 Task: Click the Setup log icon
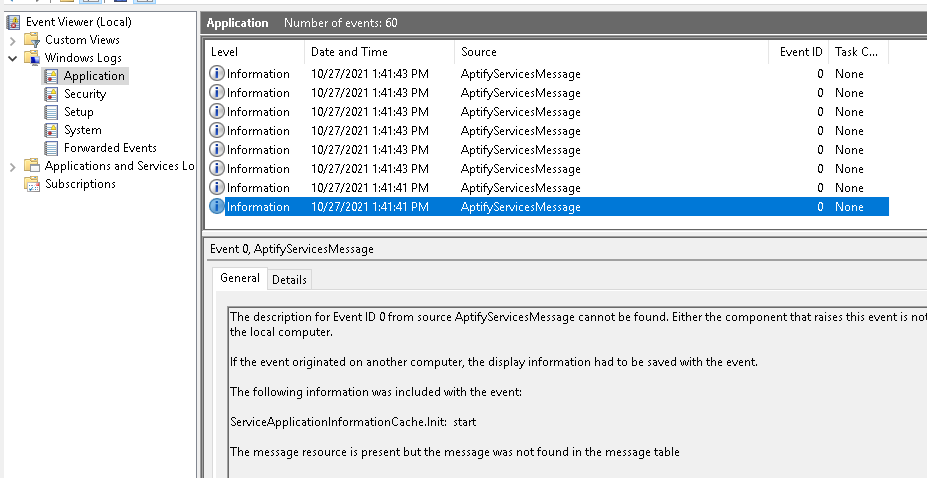51,112
